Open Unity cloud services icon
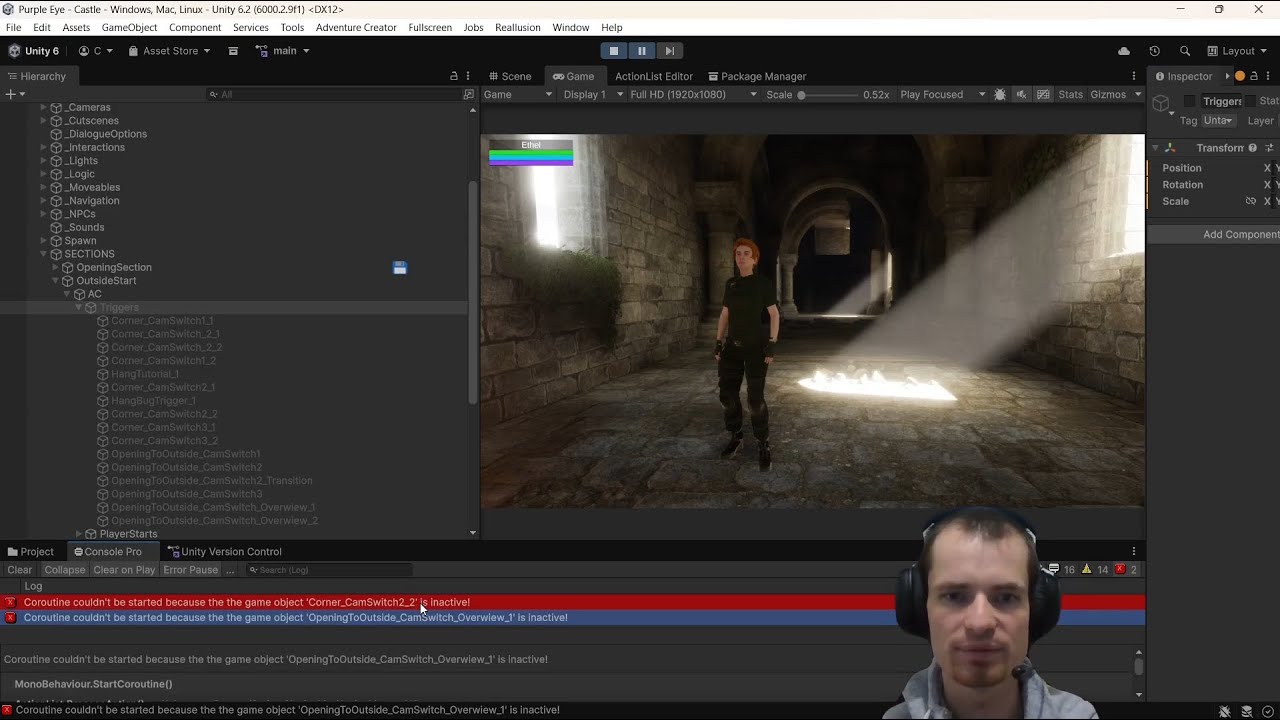 click(x=1124, y=51)
